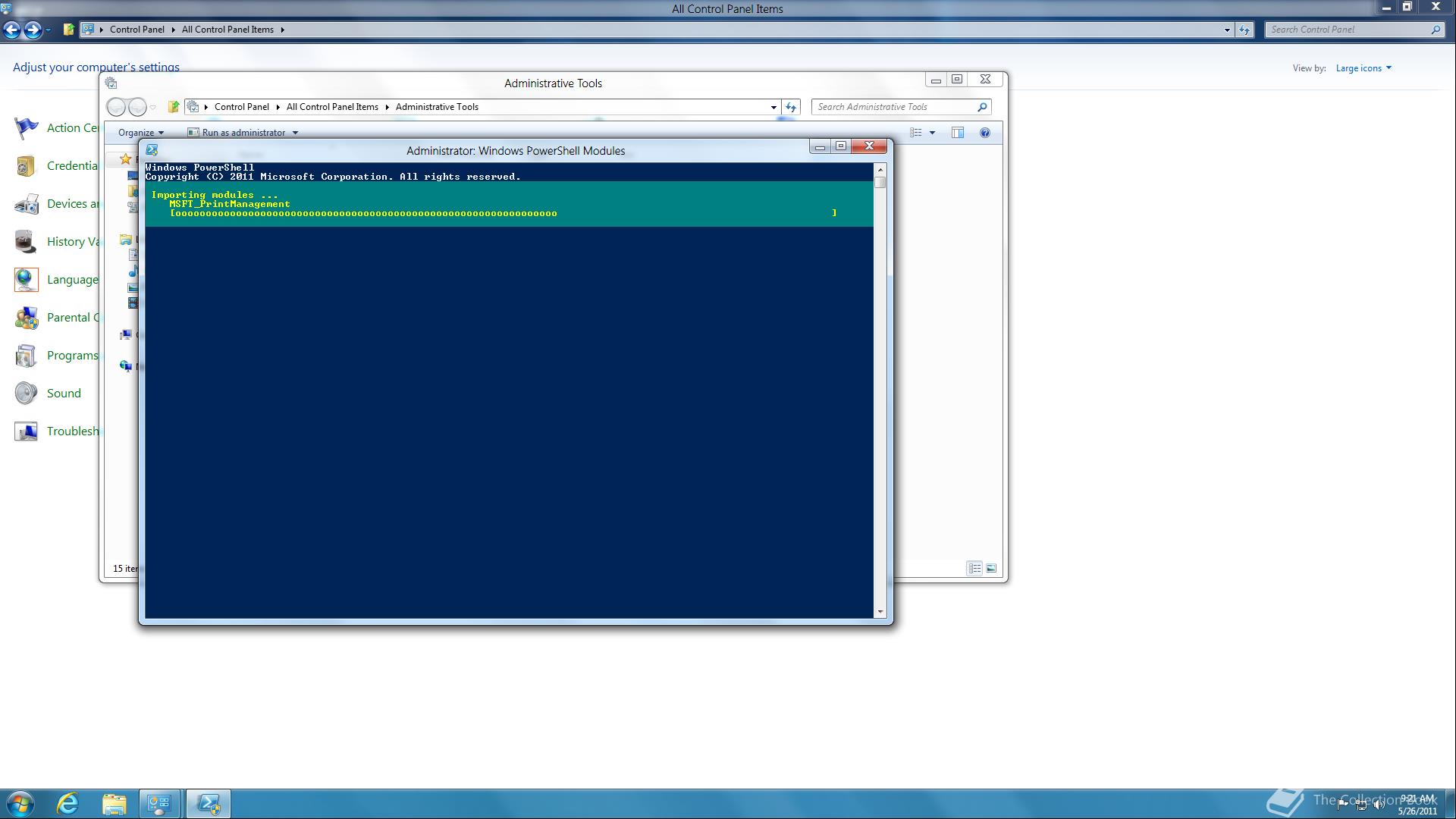Toggle the preview pane in Administrative Tools
The width and height of the screenshot is (1456, 819).
(958, 133)
